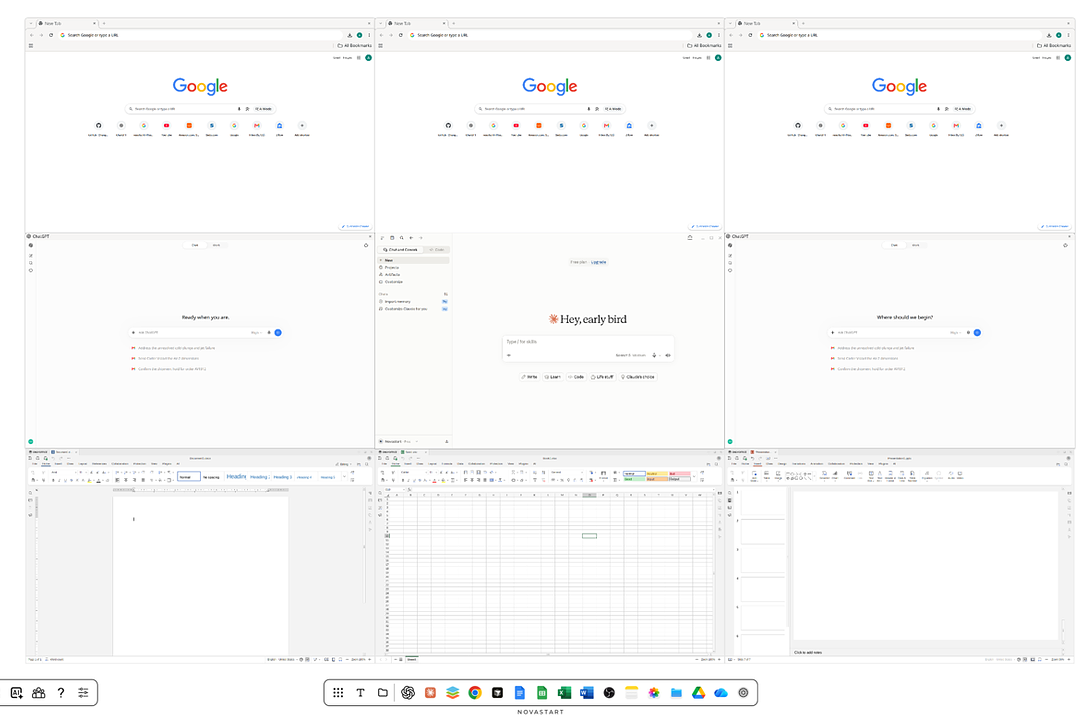Open Google Chrome from the dock
The image size is (1080, 720).
[x=475, y=692]
